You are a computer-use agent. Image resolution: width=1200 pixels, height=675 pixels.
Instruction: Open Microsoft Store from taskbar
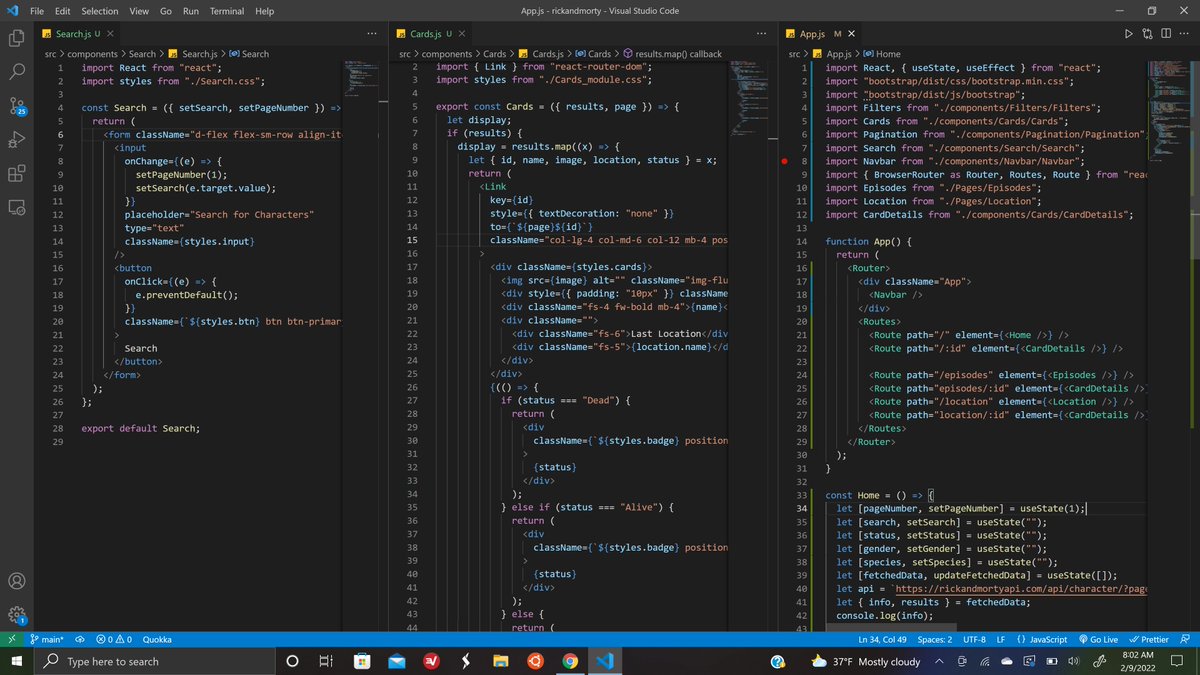[x=361, y=661]
